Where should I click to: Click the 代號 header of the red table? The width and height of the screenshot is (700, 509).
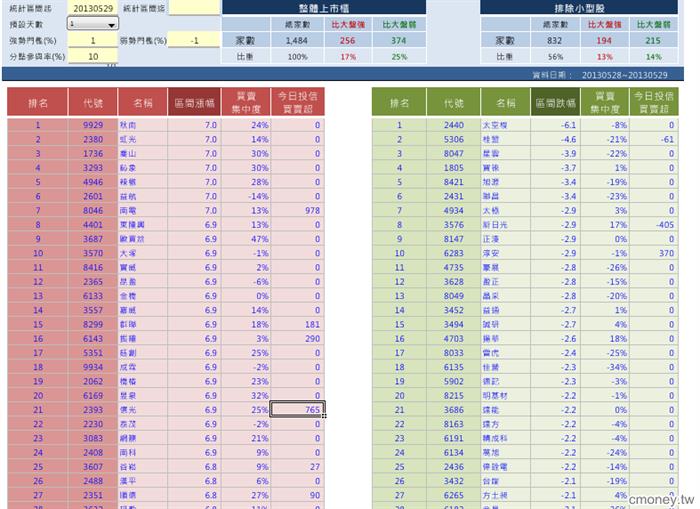click(93, 103)
